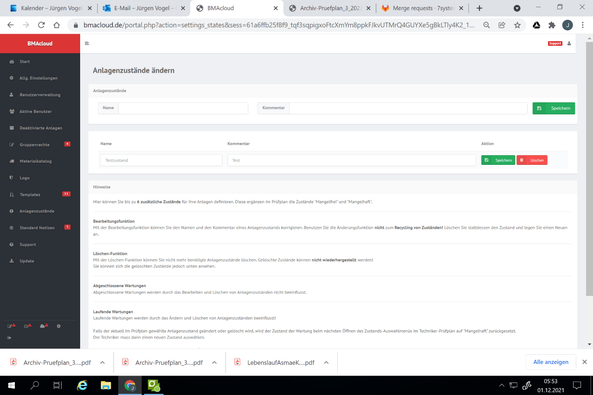Screen dimensions: 593x395
Task: Click the BMAcloud logo header
Action: point(40,44)
